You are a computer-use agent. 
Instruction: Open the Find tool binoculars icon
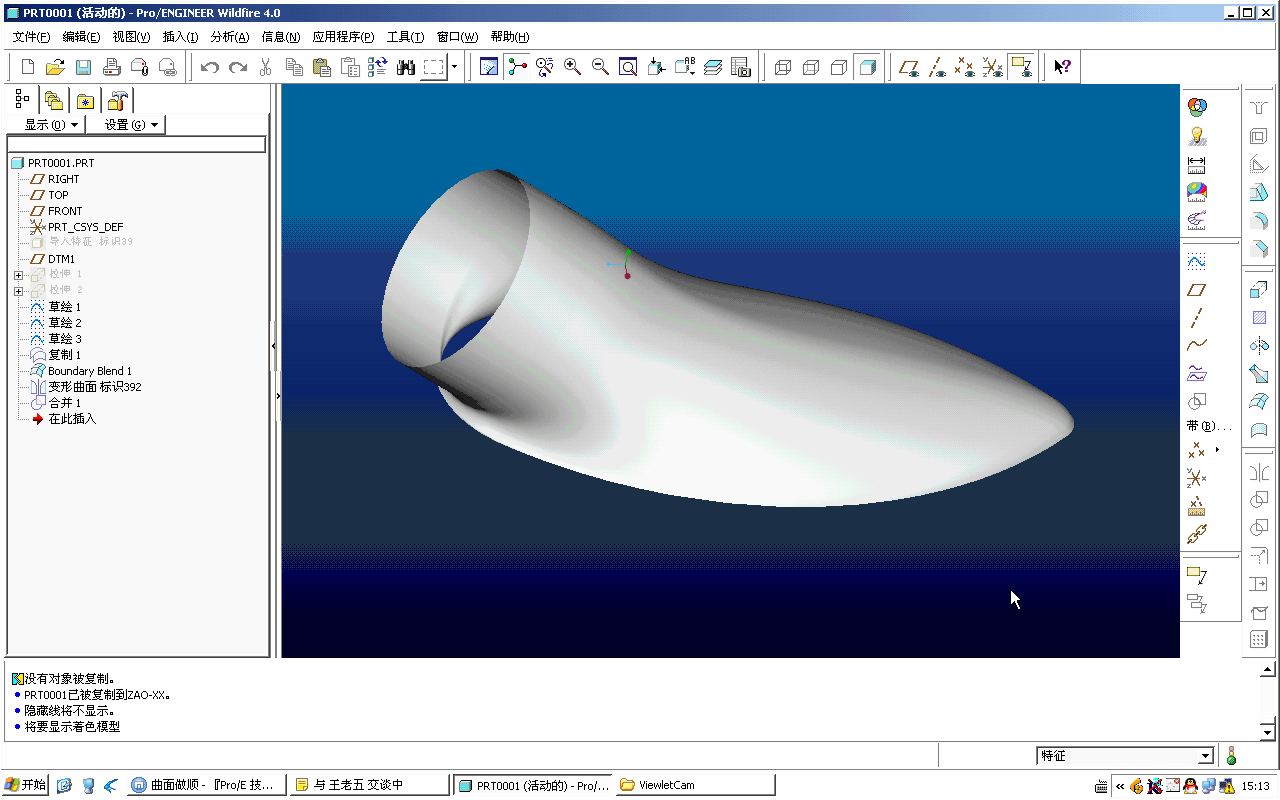click(406, 67)
